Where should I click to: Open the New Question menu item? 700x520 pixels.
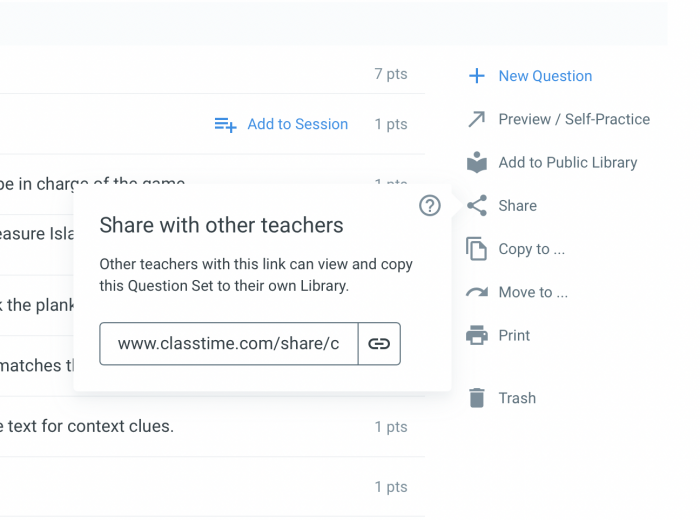pos(545,76)
